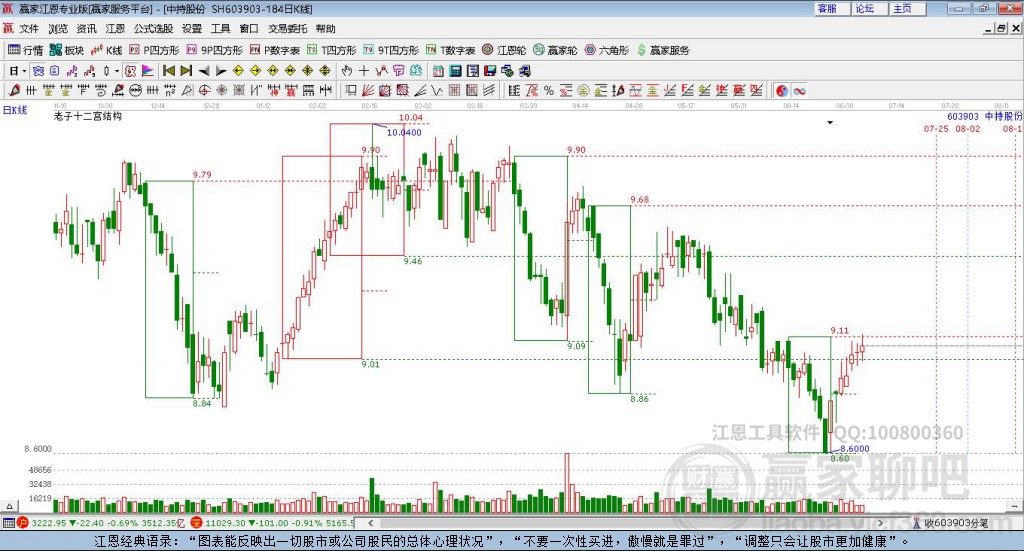Expand the candlestick style dropdown arrow
Screen dimensions: 1024x551
pos(117,71)
